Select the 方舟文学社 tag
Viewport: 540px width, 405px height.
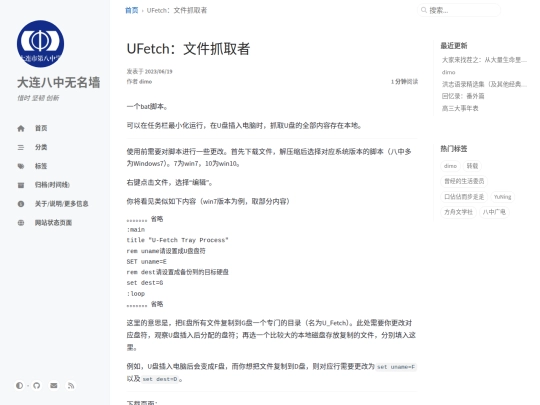[x=458, y=212]
